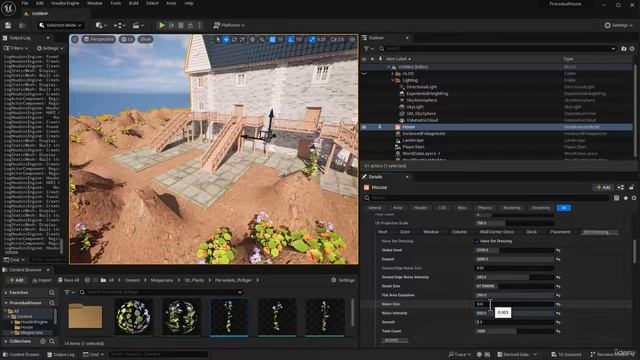Click the Add component button in Details
The height and width of the screenshot is (360, 640).
point(602,187)
